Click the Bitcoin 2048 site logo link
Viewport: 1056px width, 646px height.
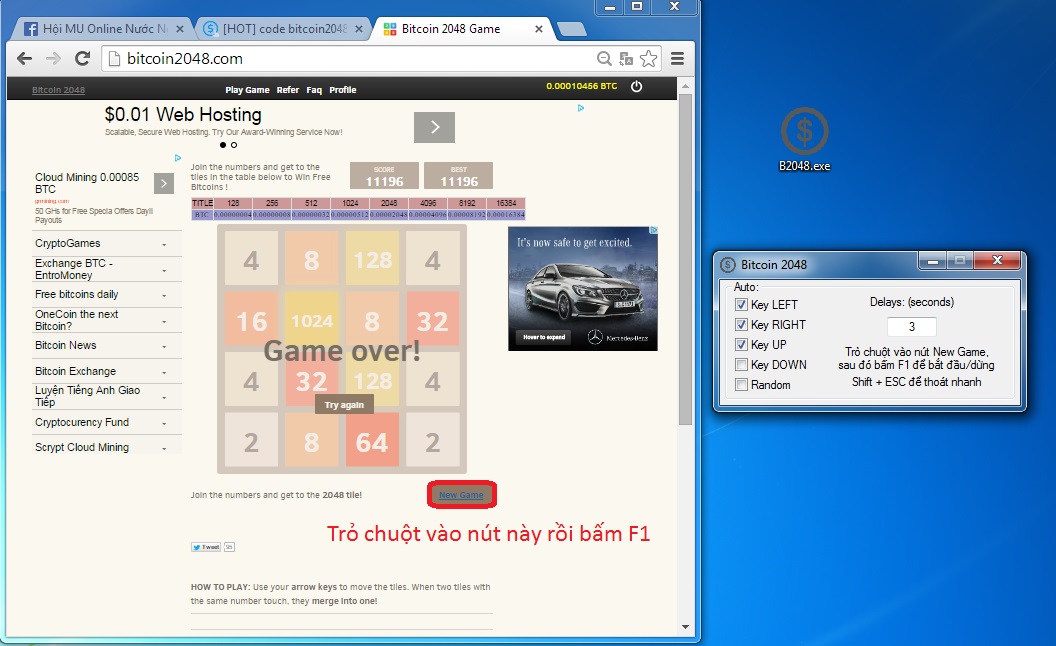click(x=59, y=90)
